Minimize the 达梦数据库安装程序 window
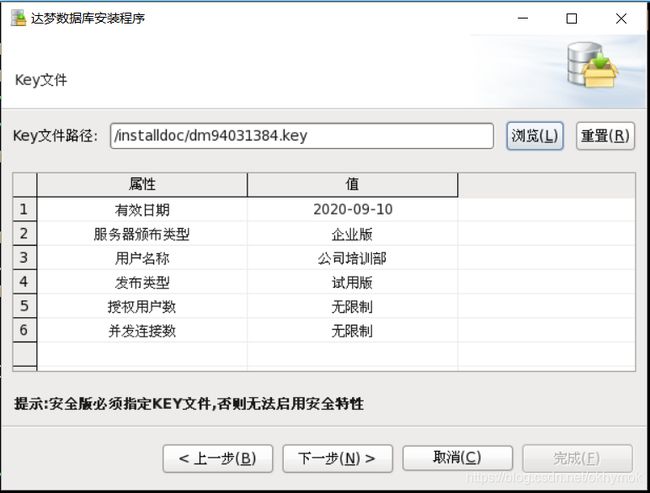Screen dimensions: 650x493 point(523,18)
